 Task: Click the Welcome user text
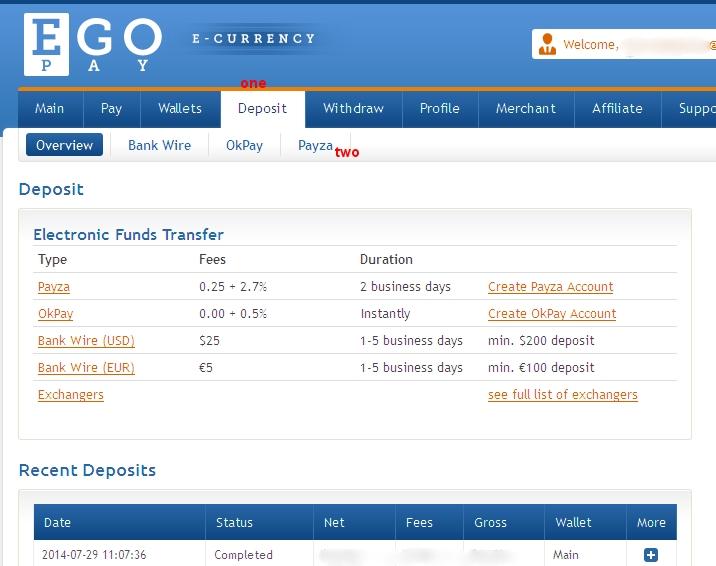591,45
